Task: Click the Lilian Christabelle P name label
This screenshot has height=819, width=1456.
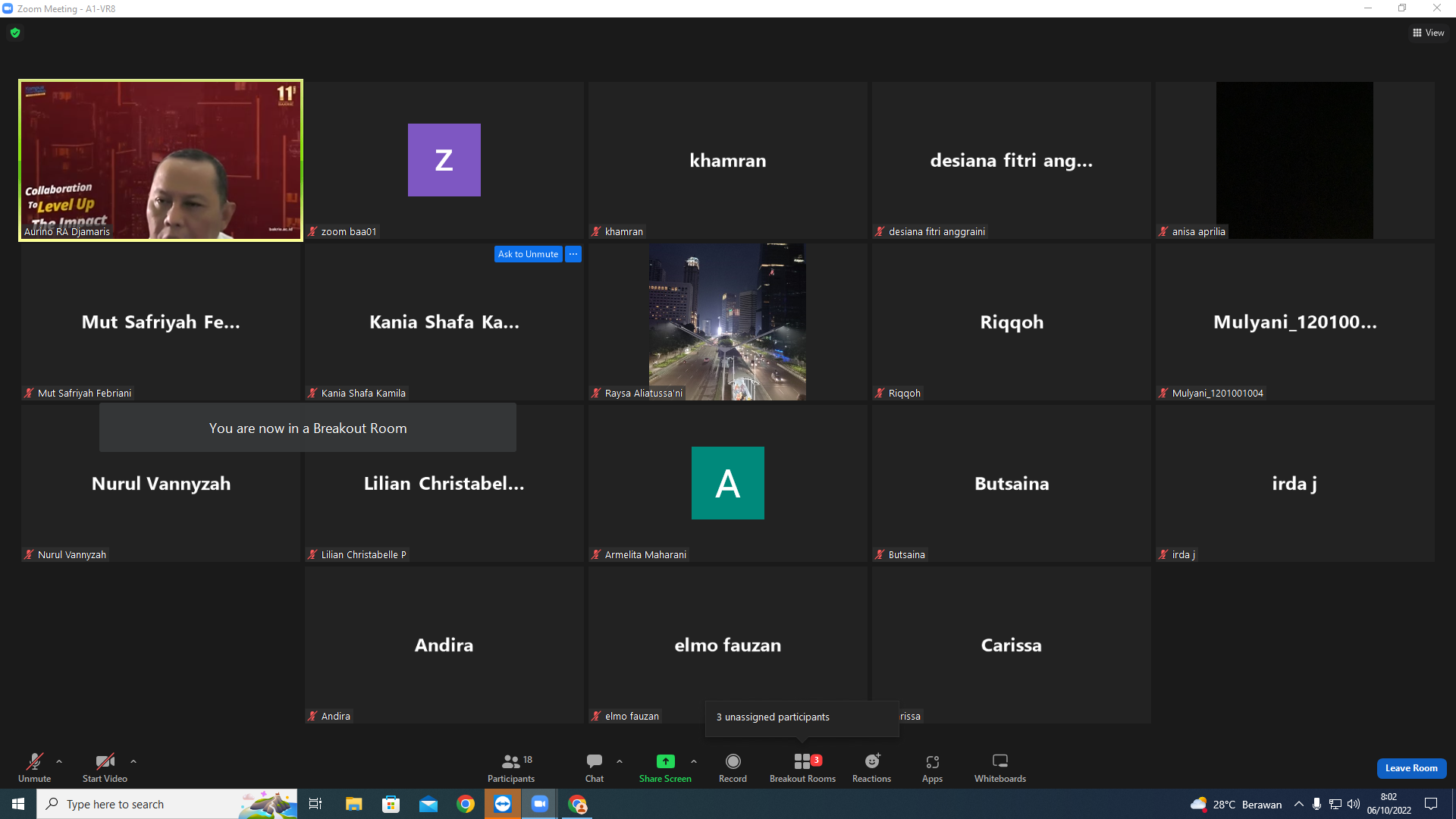Action: [364, 554]
